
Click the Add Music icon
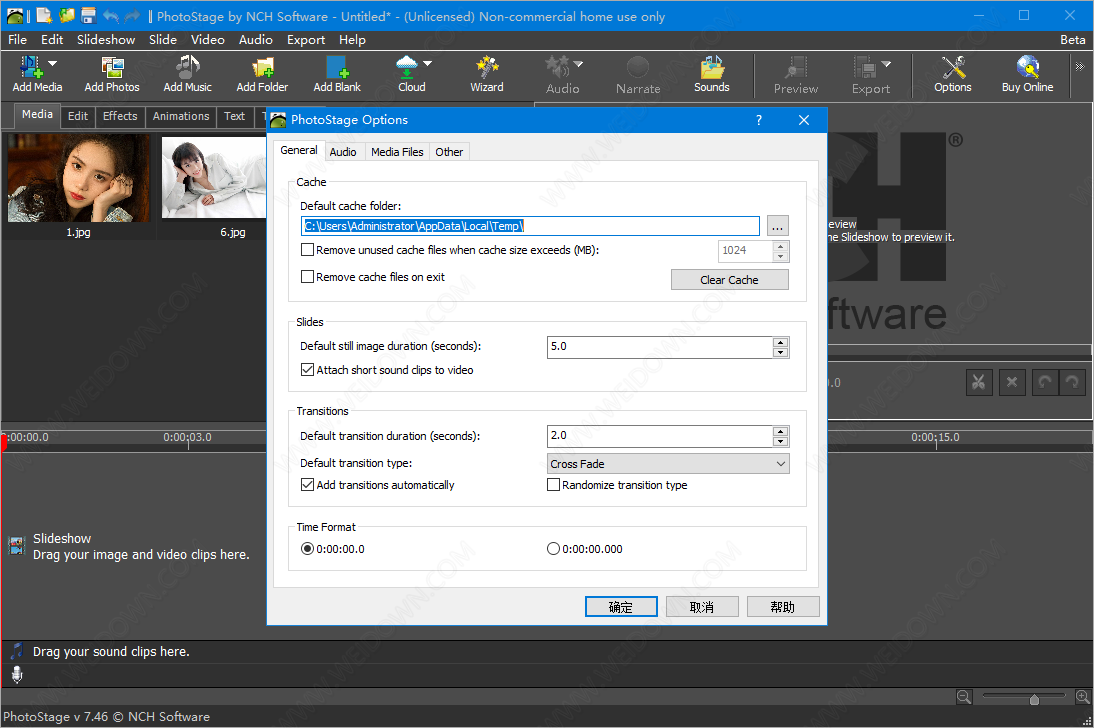(x=187, y=67)
